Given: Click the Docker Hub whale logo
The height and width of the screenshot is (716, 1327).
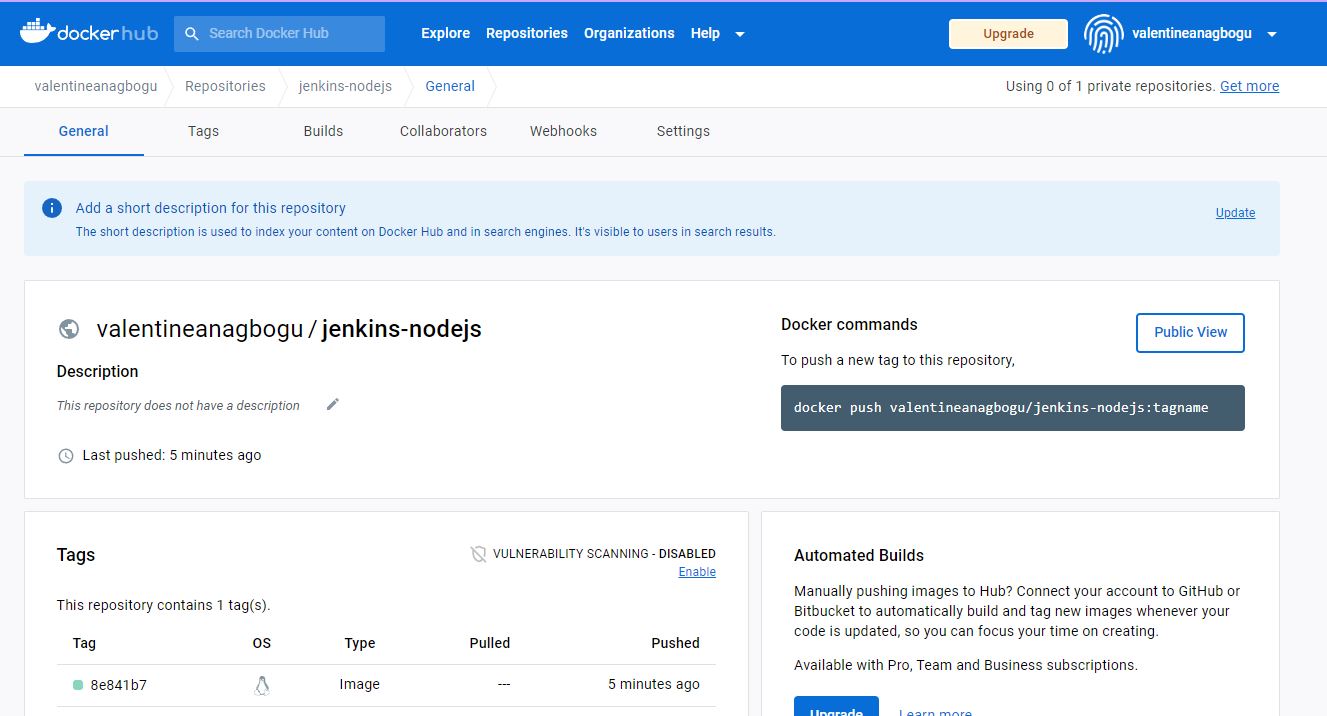Looking at the screenshot, I should [36, 31].
